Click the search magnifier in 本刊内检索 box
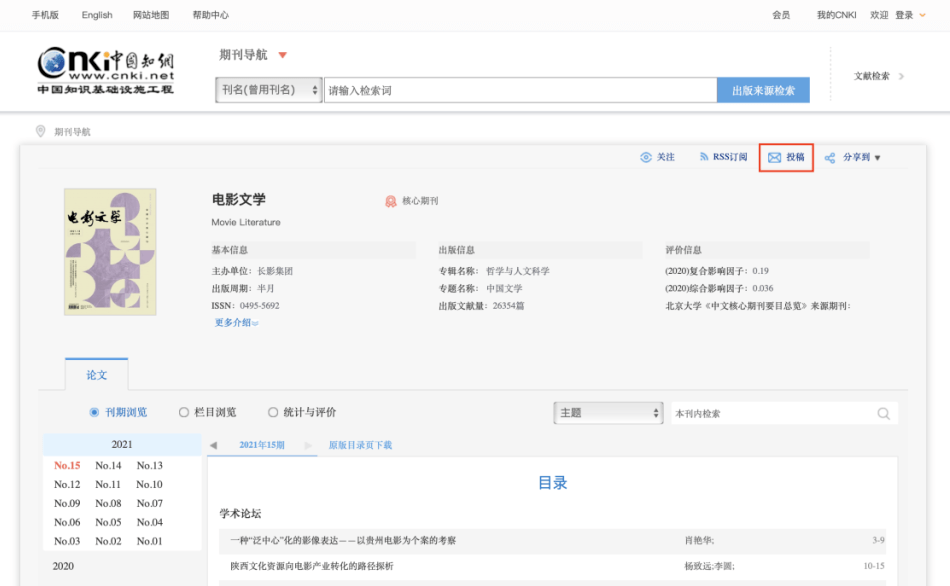This screenshot has width=950, height=586. coord(883,413)
